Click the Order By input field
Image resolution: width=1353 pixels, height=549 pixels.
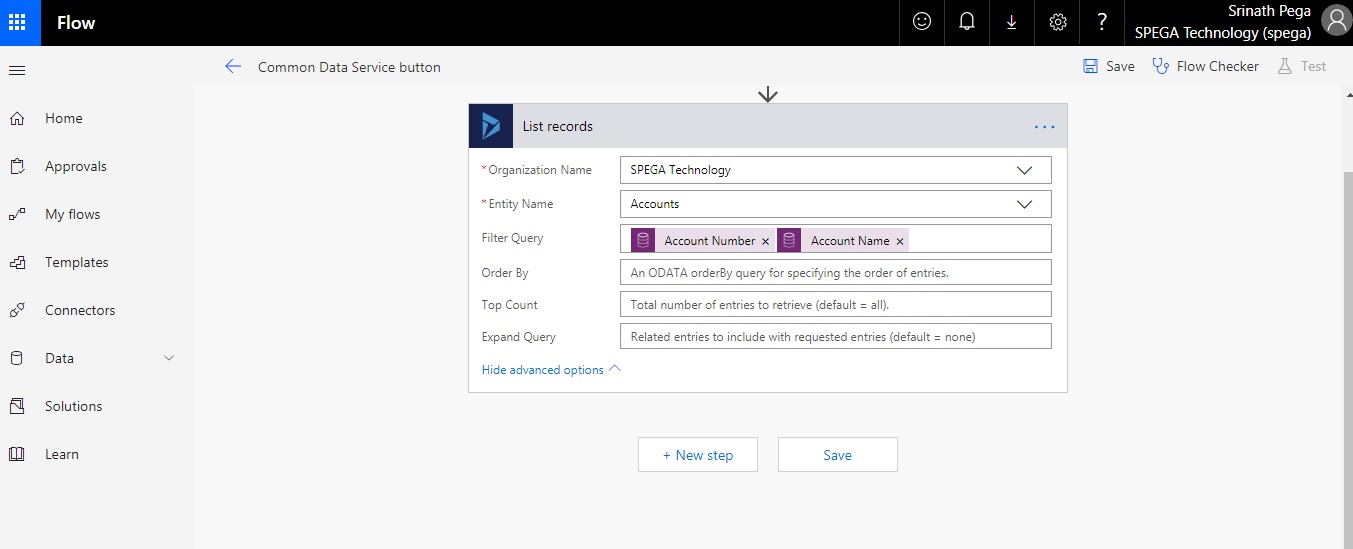click(835, 272)
